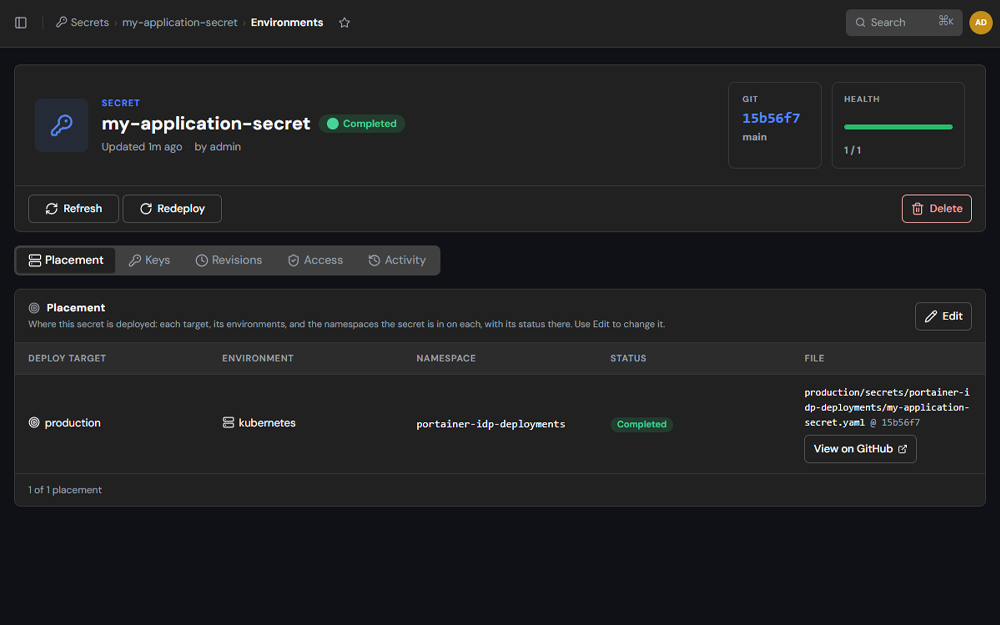Click the Environment column header

(x=258, y=358)
